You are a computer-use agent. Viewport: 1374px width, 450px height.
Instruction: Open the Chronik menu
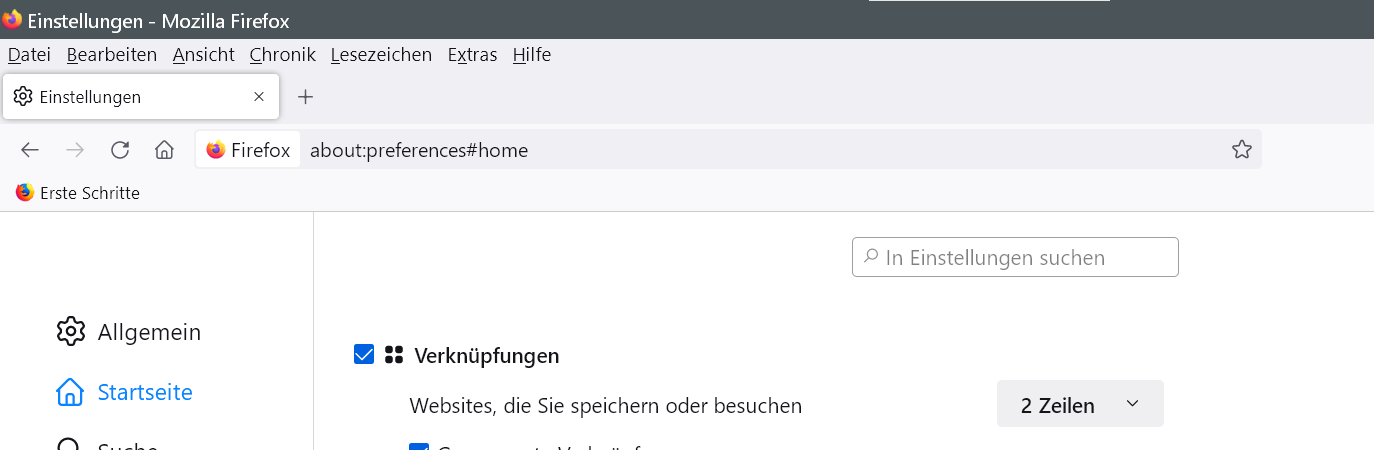pos(282,55)
